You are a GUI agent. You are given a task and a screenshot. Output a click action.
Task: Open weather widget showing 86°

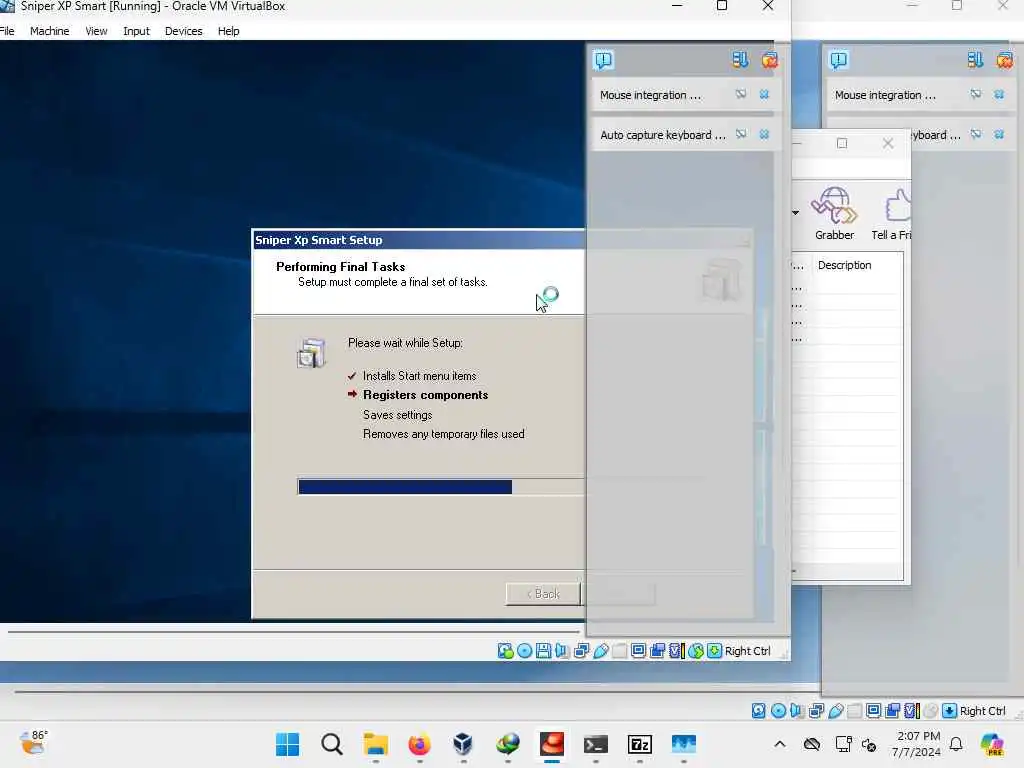33,743
